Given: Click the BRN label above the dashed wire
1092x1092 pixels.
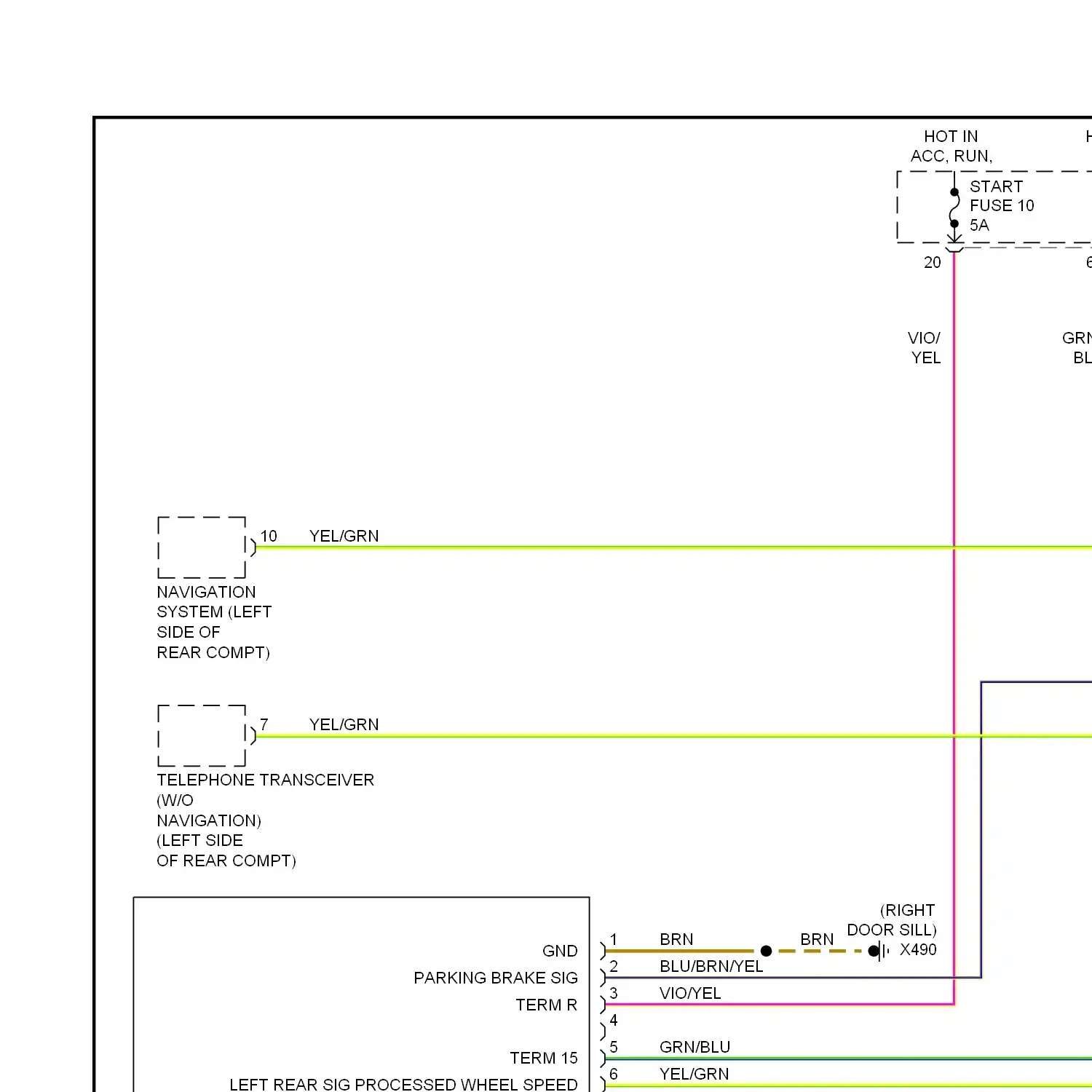Looking at the screenshot, I should pos(817,940).
